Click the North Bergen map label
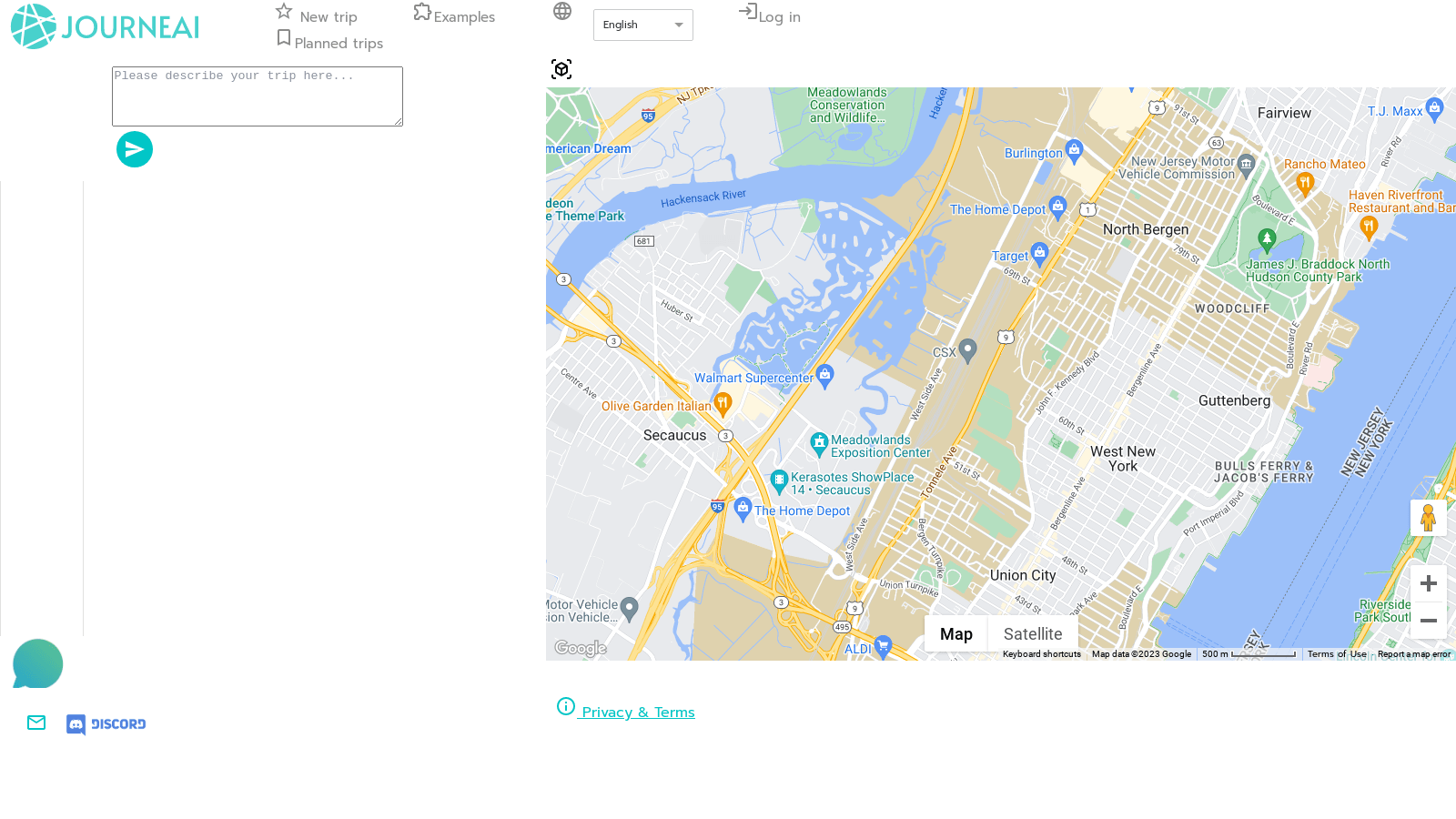 (1146, 230)
